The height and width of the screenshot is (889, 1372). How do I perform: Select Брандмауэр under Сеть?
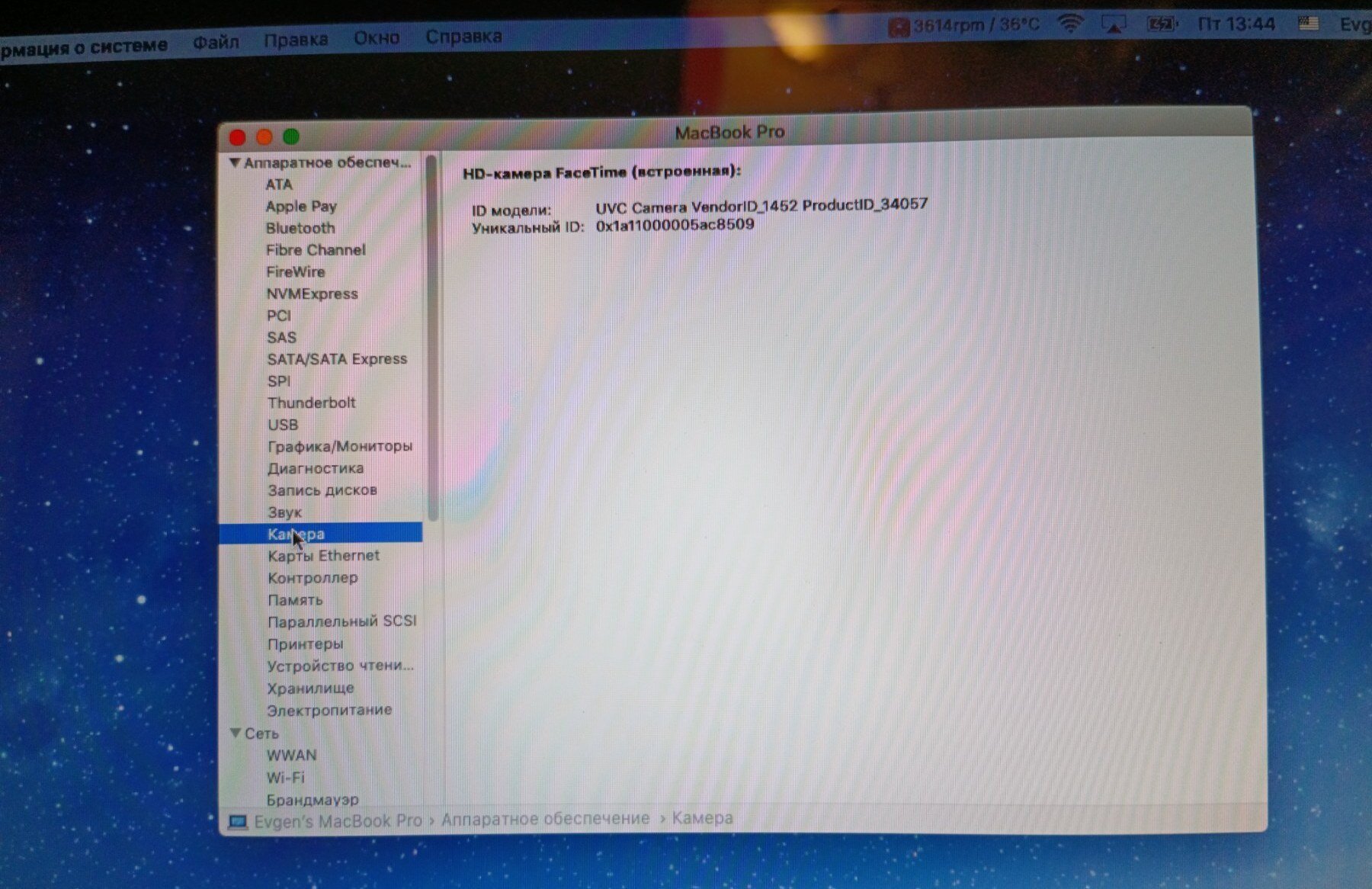pos(313,799)
